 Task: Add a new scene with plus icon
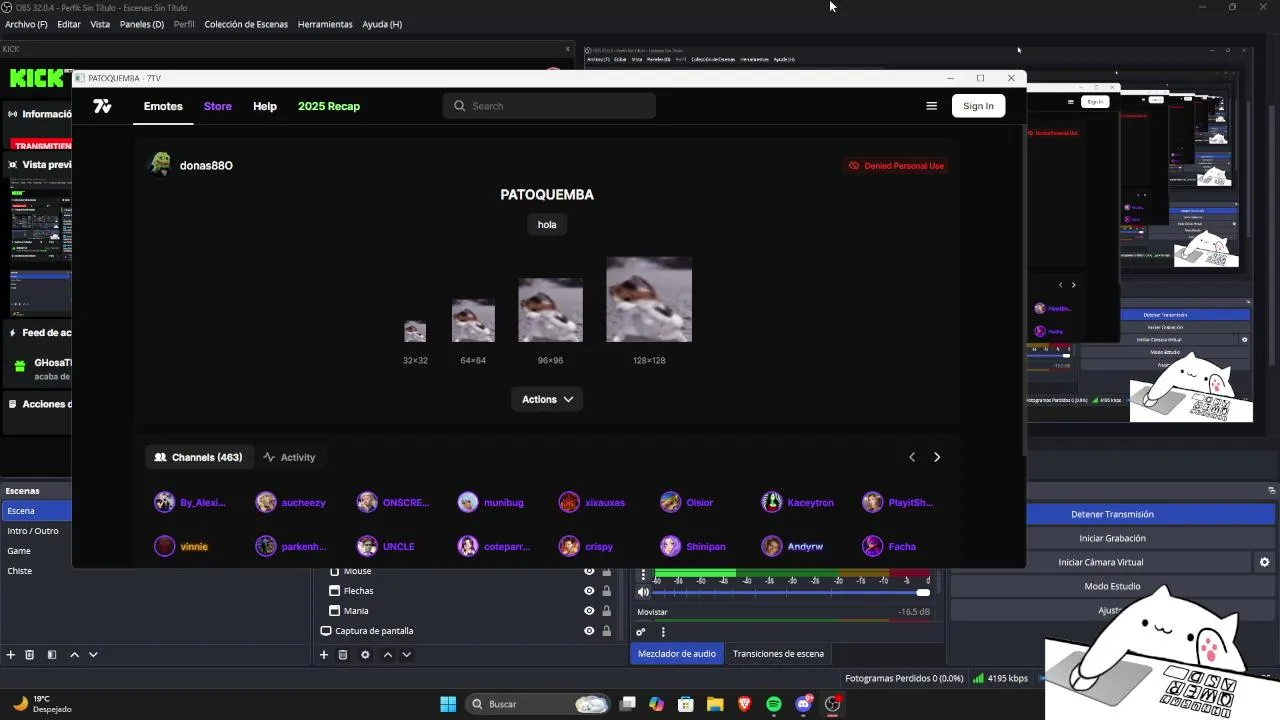coord(11,655)
